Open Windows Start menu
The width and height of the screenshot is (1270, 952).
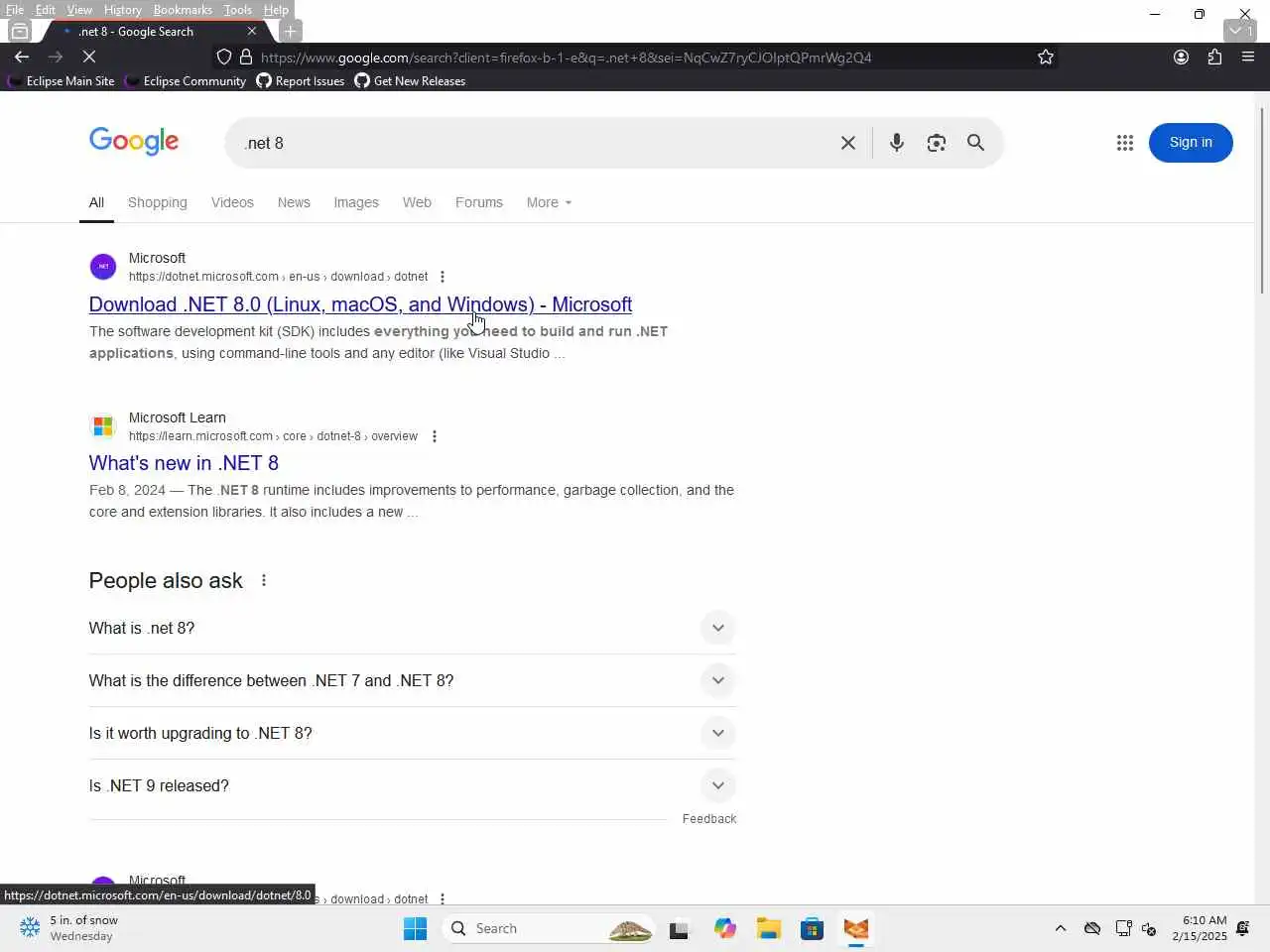click(x=415, y=928)
